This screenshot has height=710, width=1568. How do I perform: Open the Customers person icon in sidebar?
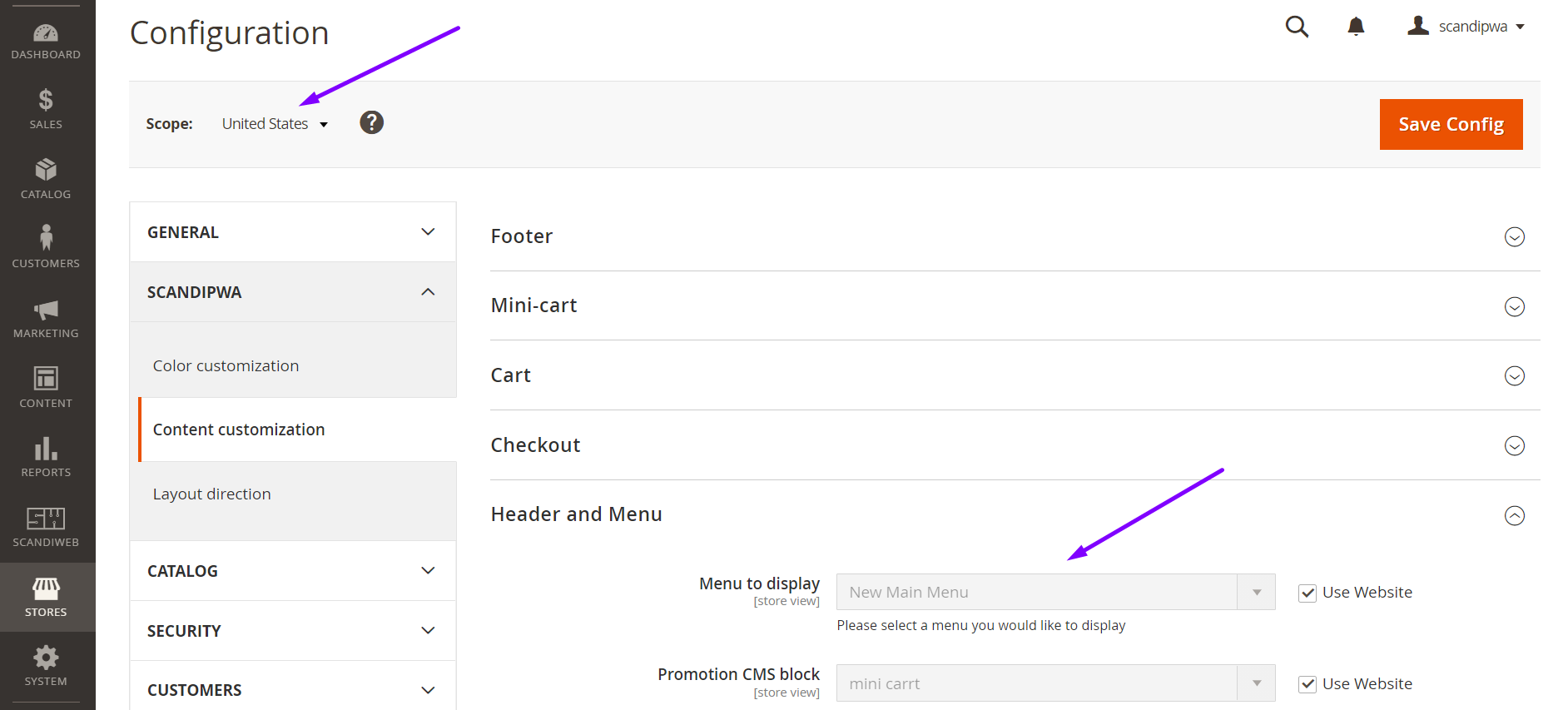tap(46, 237)
